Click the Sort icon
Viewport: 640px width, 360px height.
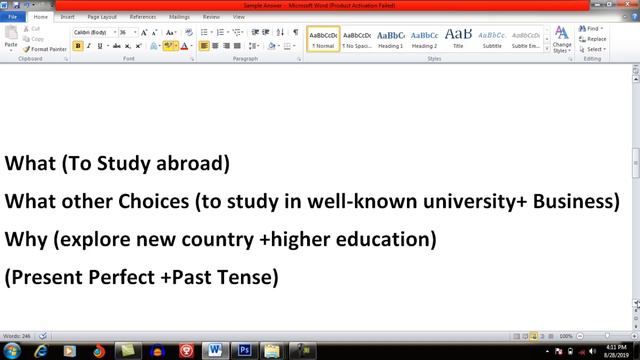pyautogui.click(x=280, y=32)
